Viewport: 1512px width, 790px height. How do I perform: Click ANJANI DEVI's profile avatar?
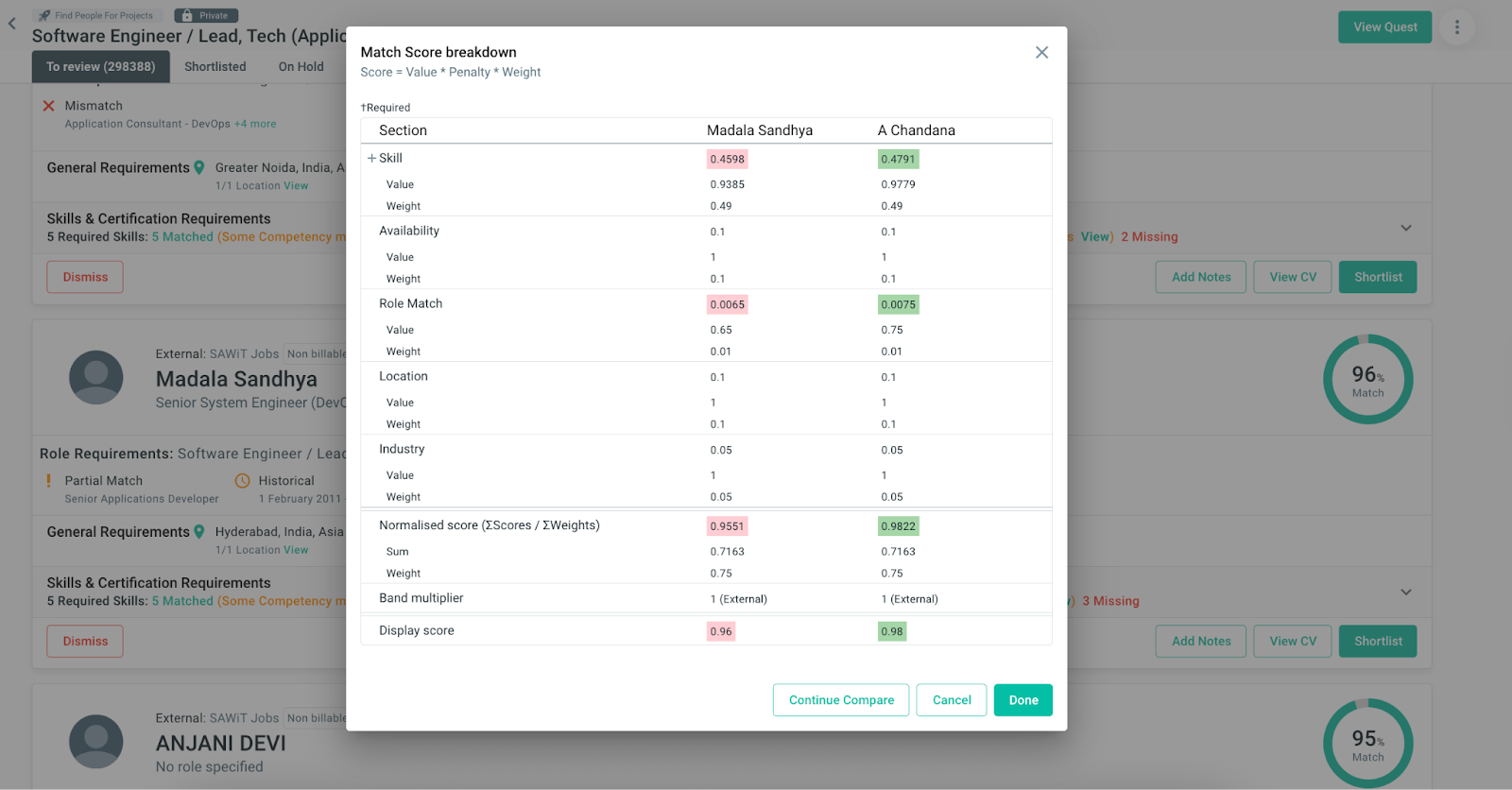click(x=96, y=742)
